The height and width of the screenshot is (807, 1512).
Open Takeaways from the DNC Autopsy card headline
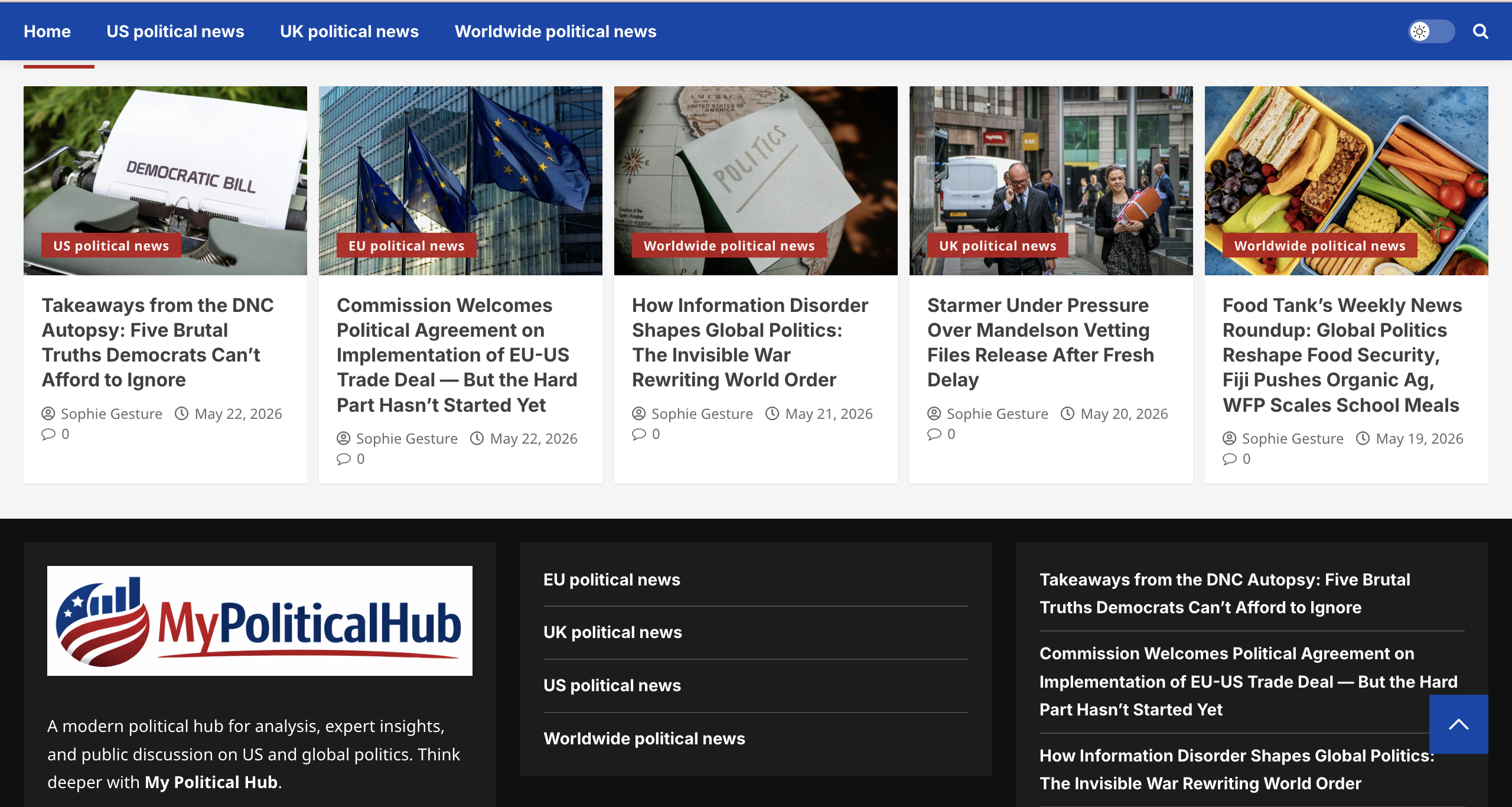[x=158, y=343]
